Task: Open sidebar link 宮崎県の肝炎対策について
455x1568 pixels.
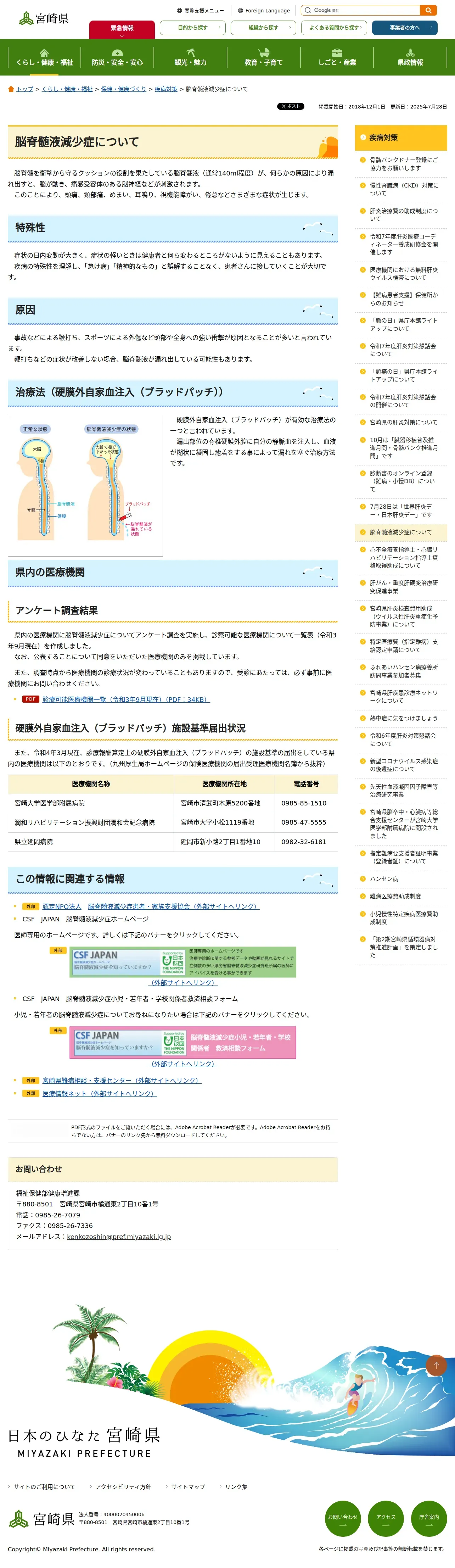Action: coord(403,423)
